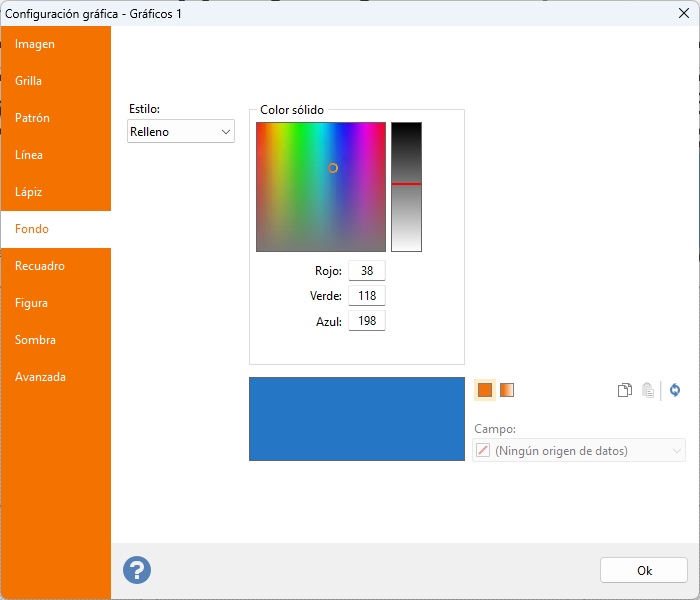Close the Configuración gráfica dialog
Image resolution: width=700 pixels, height=600 pixels.
click(682, 13)
